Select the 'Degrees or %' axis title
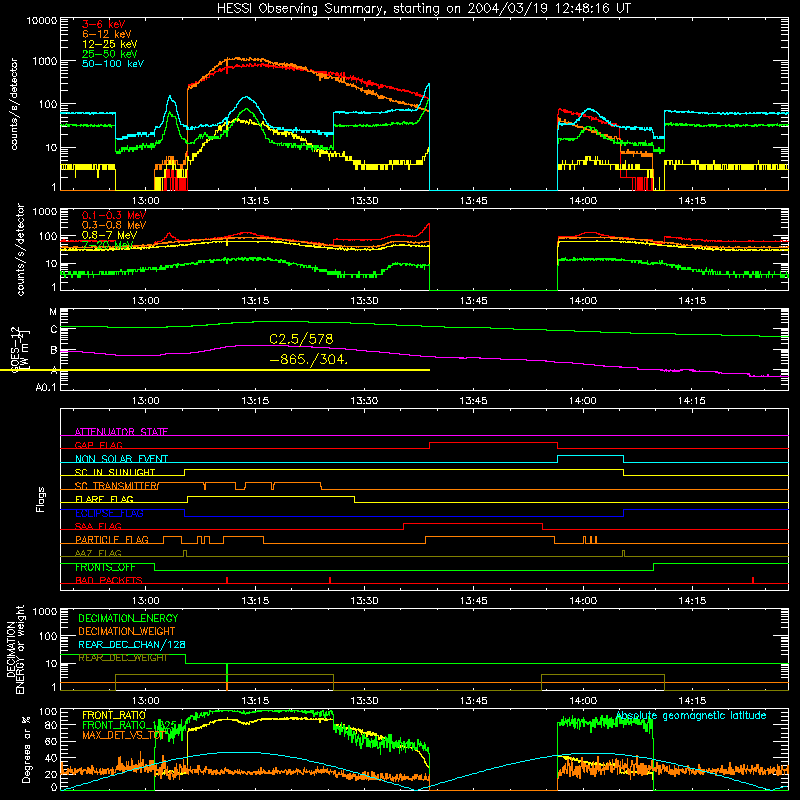Image resolution: width=800 pixels, height=800 pixels. 26,750
